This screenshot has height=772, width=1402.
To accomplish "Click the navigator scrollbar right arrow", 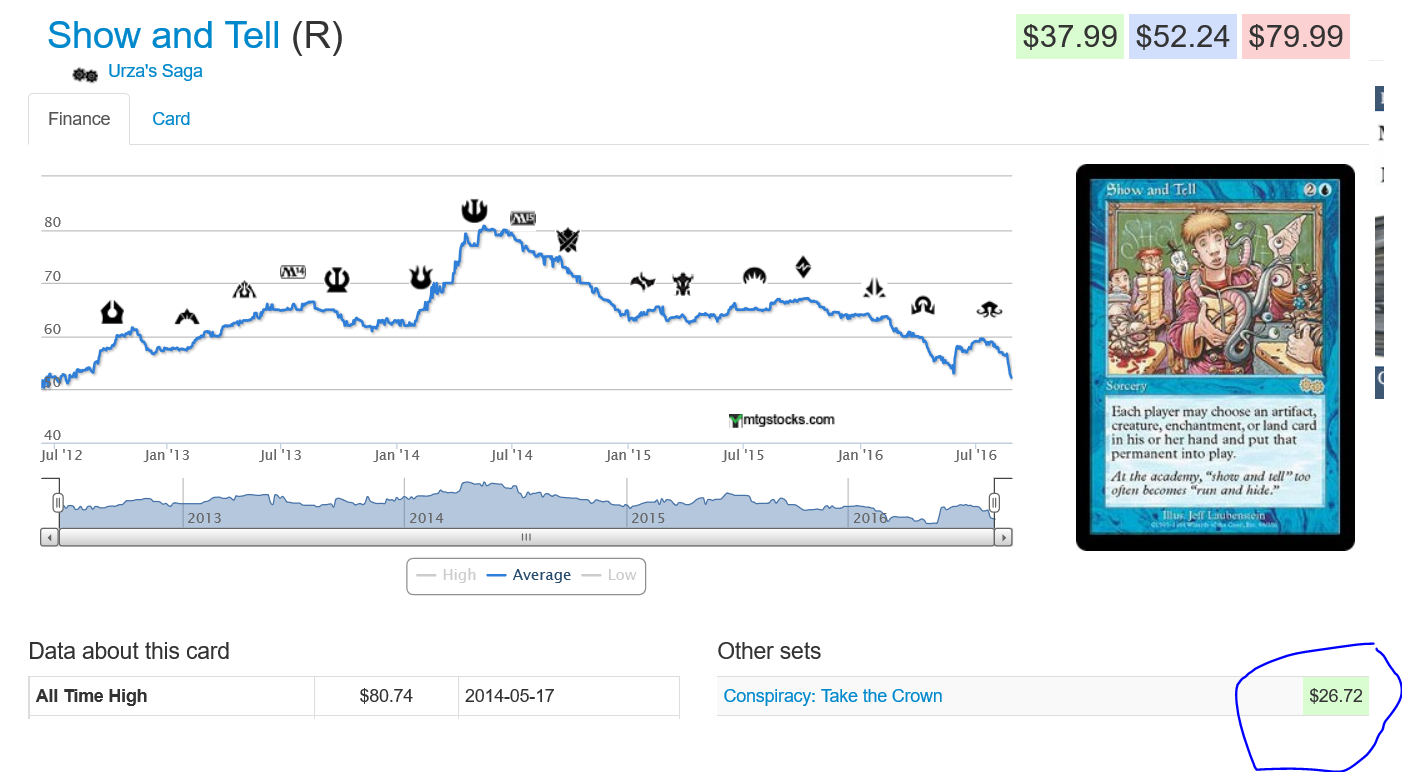I will pos(1004,538).
